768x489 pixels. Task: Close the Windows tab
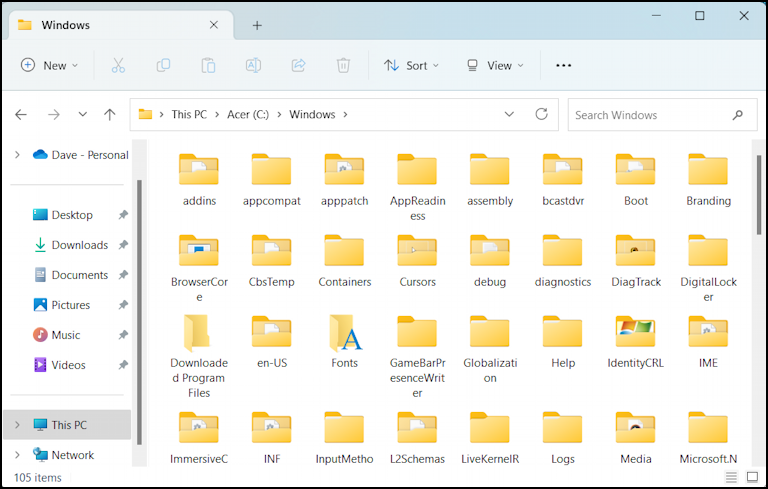[x=214, y=25]
